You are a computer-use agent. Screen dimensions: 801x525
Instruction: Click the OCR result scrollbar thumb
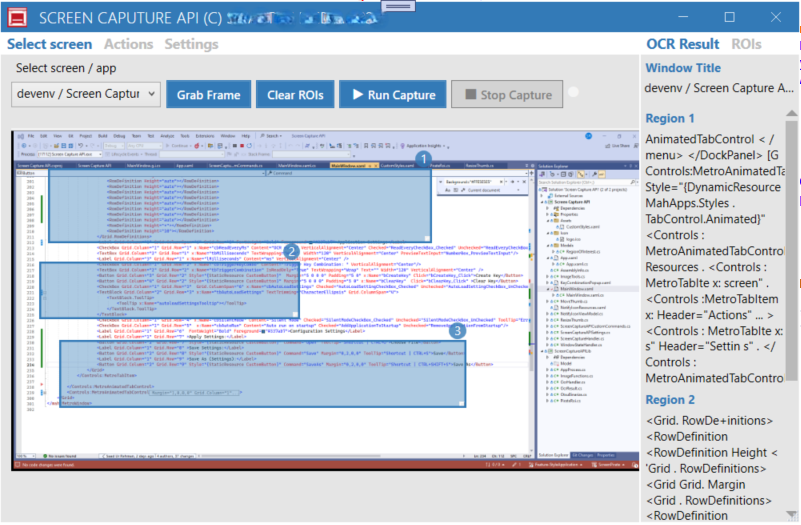click(791, 250)
